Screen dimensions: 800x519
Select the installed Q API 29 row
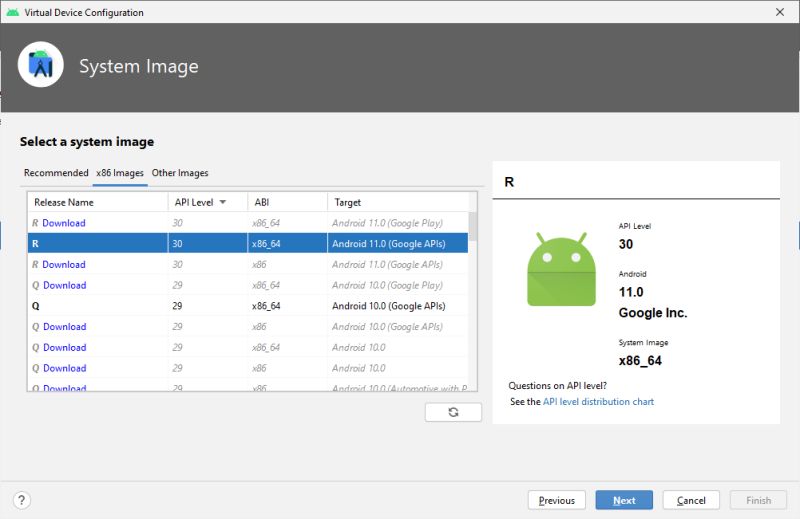click(248, 306)
